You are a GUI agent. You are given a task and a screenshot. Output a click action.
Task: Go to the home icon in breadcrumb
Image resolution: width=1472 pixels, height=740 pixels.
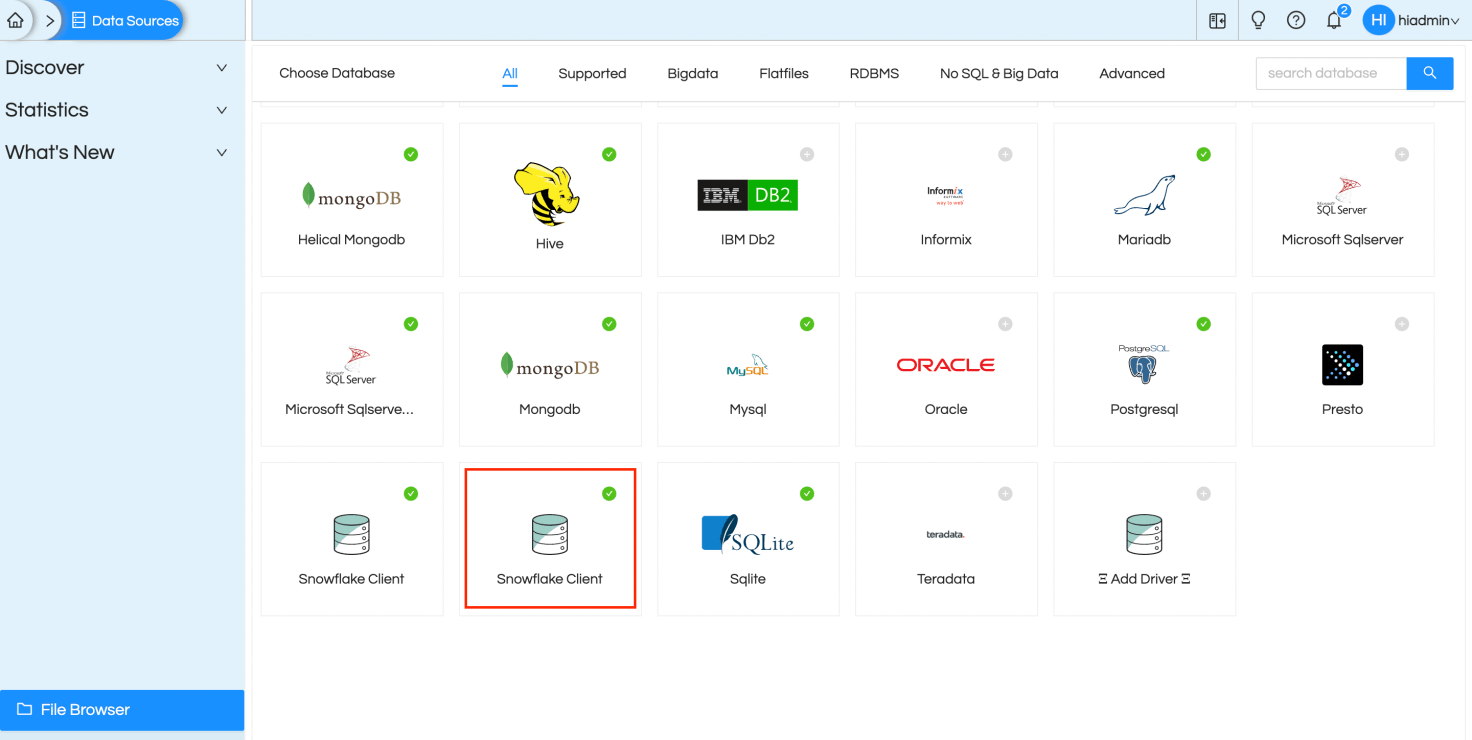pyautogui.click(x=15, y=20)
